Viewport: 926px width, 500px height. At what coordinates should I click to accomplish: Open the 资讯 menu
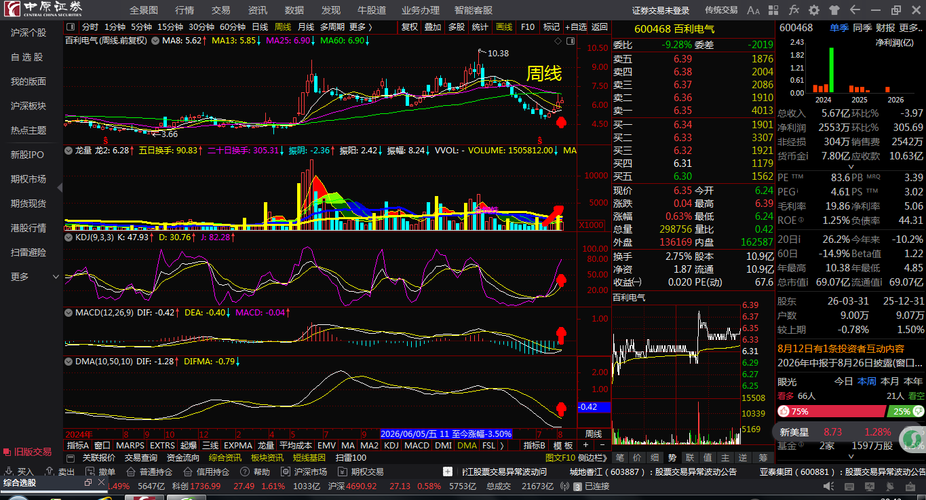point(257,10)
